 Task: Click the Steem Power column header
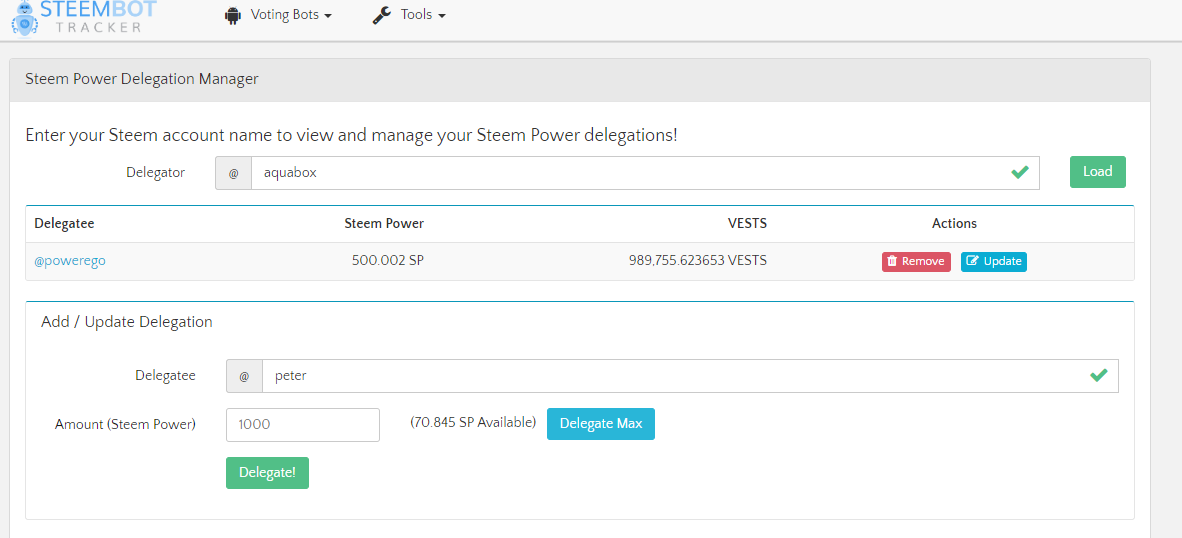pyautogui.click(x=384, y=224)
